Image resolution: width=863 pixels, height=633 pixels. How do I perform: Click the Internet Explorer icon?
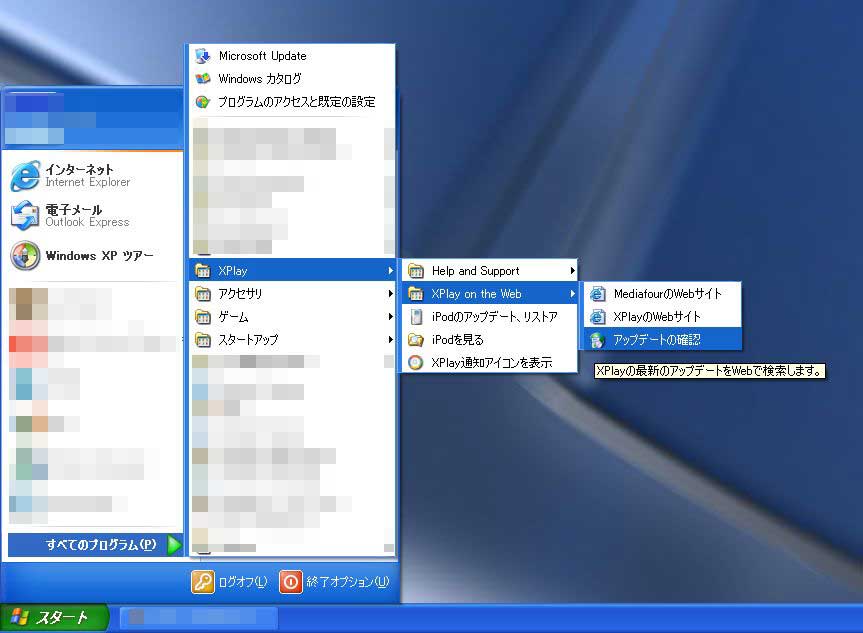(x=25, y=176)
